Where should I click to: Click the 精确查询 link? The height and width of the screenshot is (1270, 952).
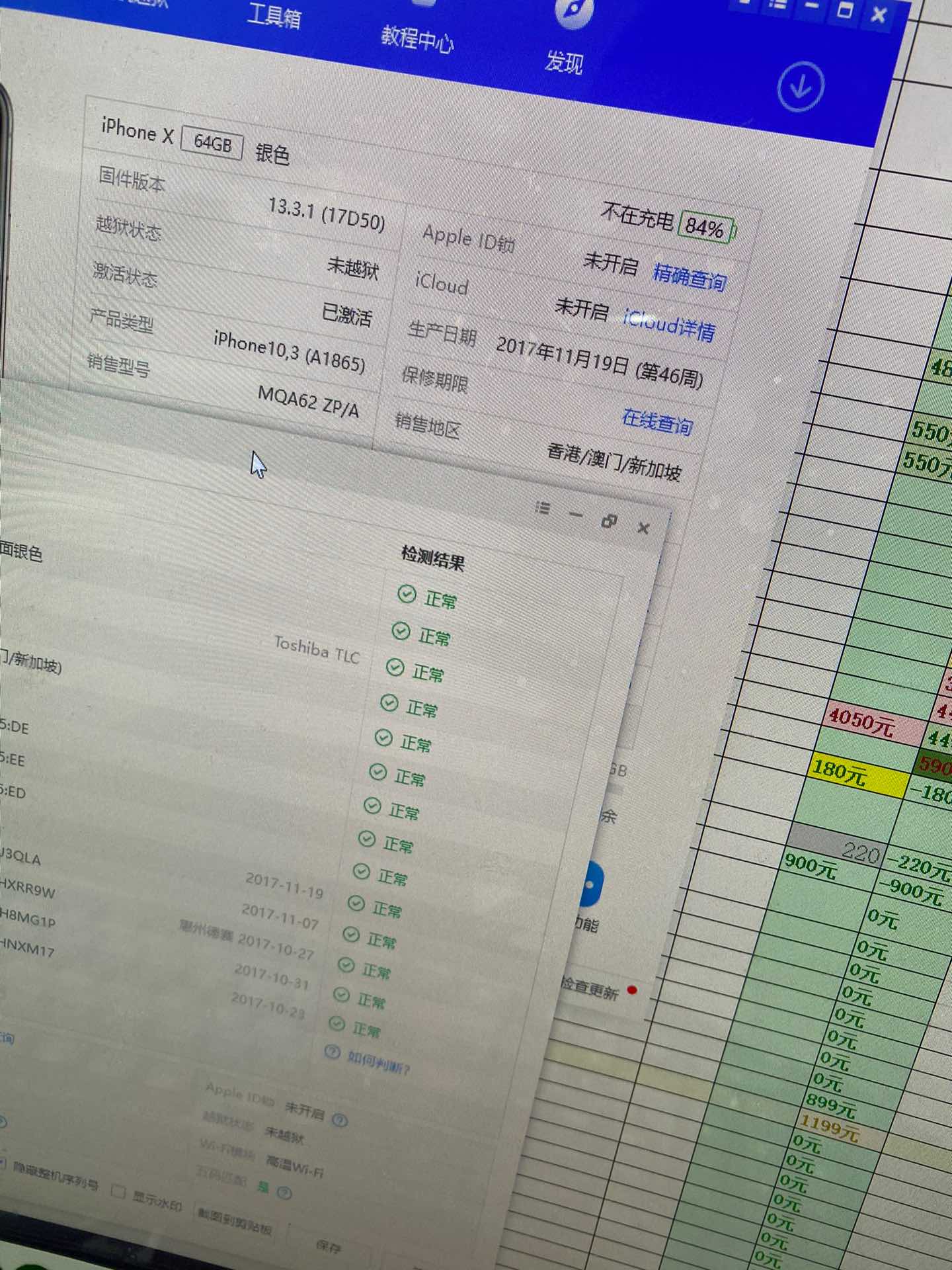[x=690, y=276]
